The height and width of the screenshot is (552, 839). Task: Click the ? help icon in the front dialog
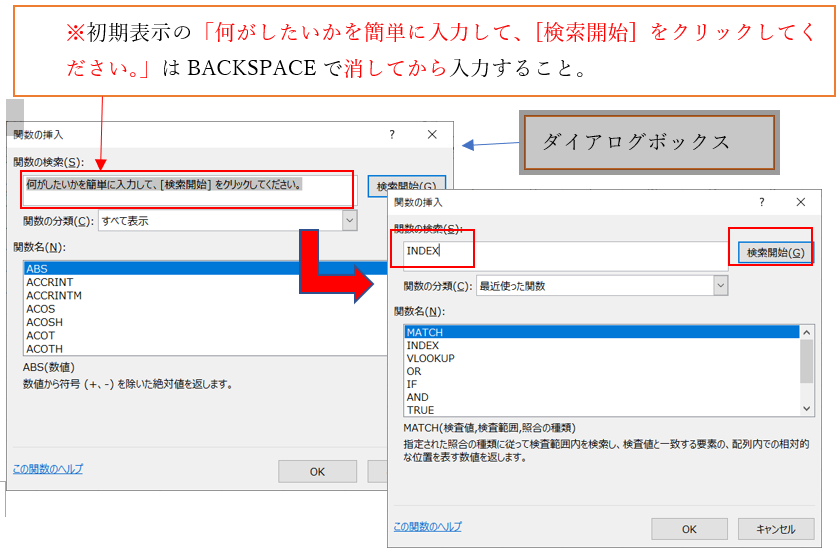point(762,202)
